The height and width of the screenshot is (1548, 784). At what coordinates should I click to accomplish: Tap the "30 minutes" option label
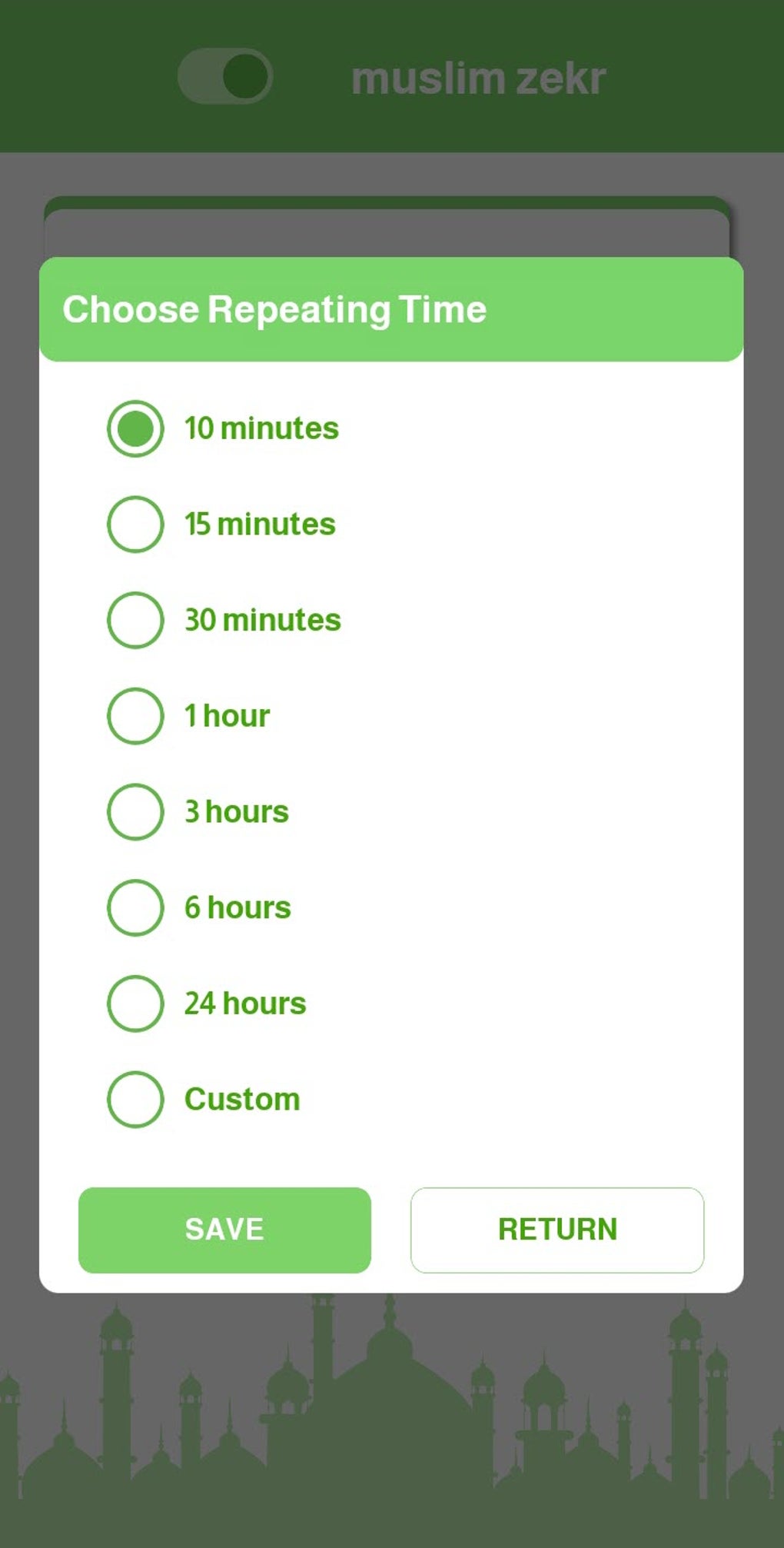tap(262, 620)
